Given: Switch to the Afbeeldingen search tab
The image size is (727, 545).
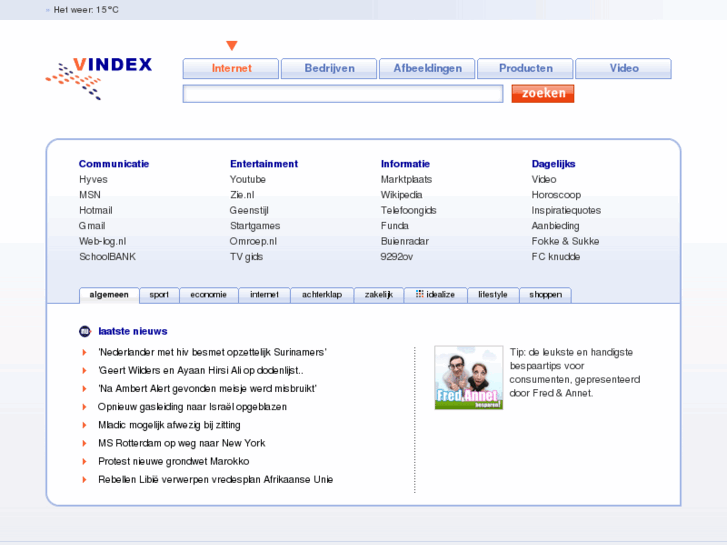Looking at the screenshot, I should [427, 69].
